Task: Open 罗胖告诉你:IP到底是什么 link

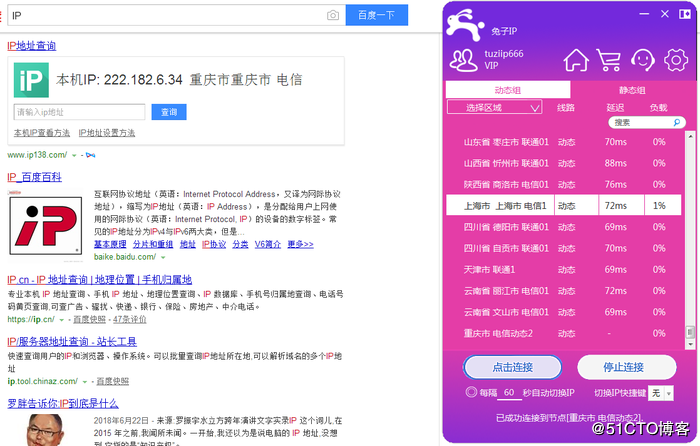Action: (x=62, y=404)
